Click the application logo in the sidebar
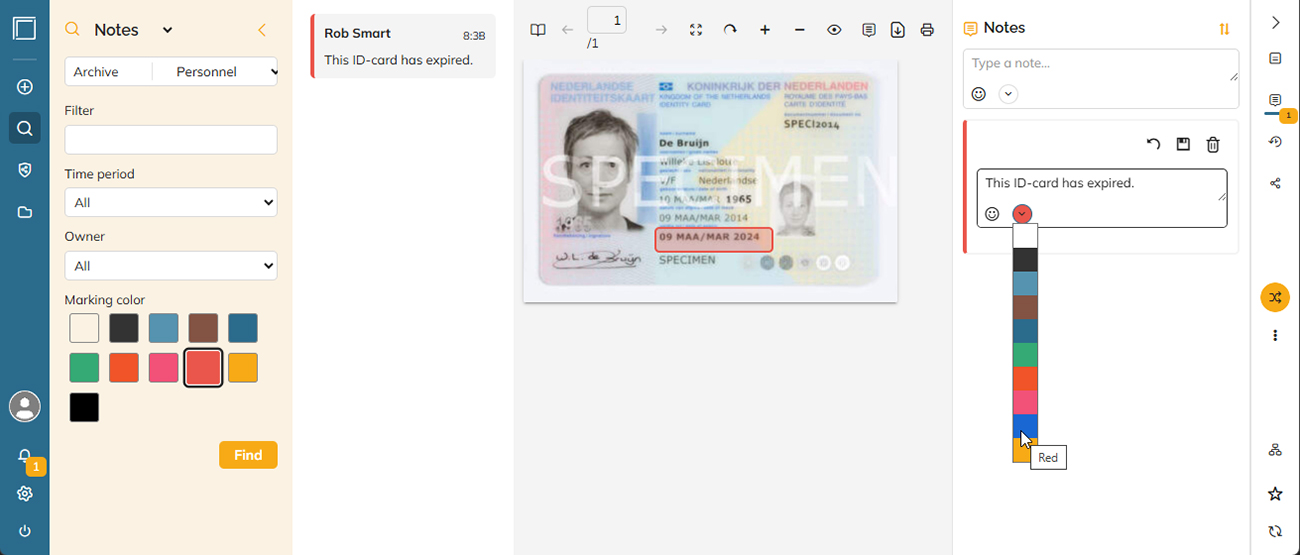The width and height of the screenshot is (1300, 555). 25,28
